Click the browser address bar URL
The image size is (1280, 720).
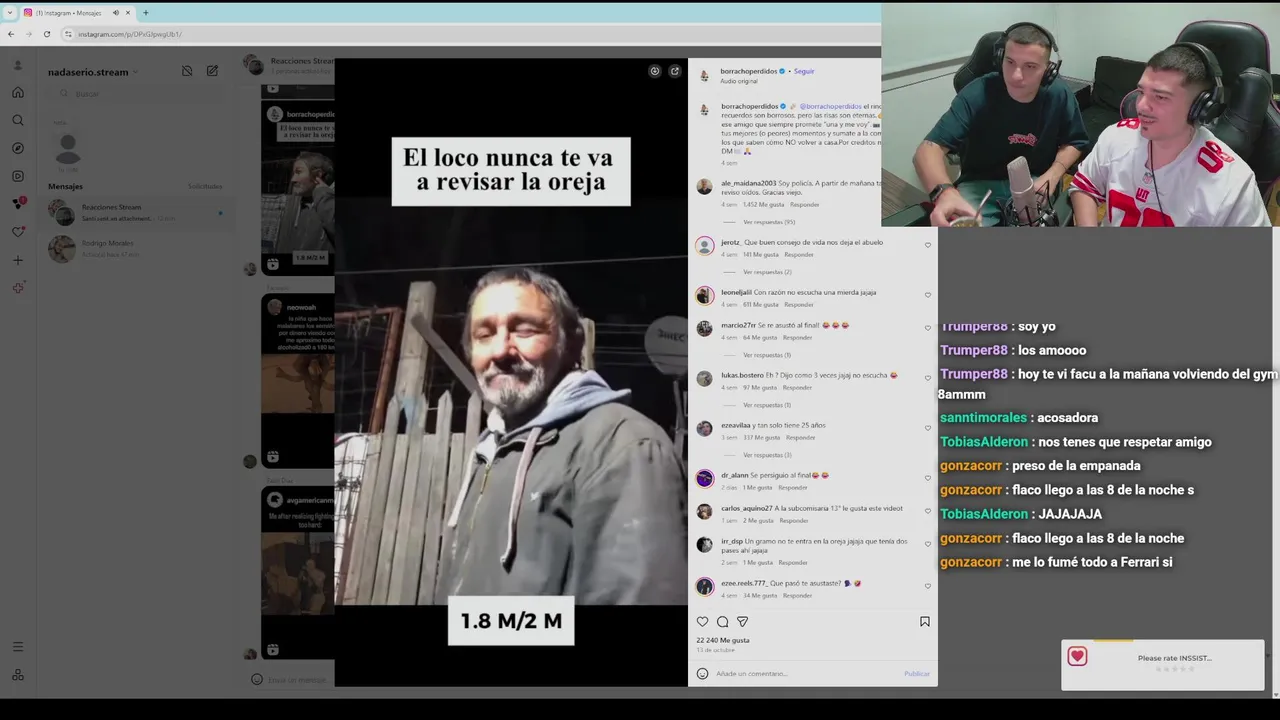[x=130, y=34]
